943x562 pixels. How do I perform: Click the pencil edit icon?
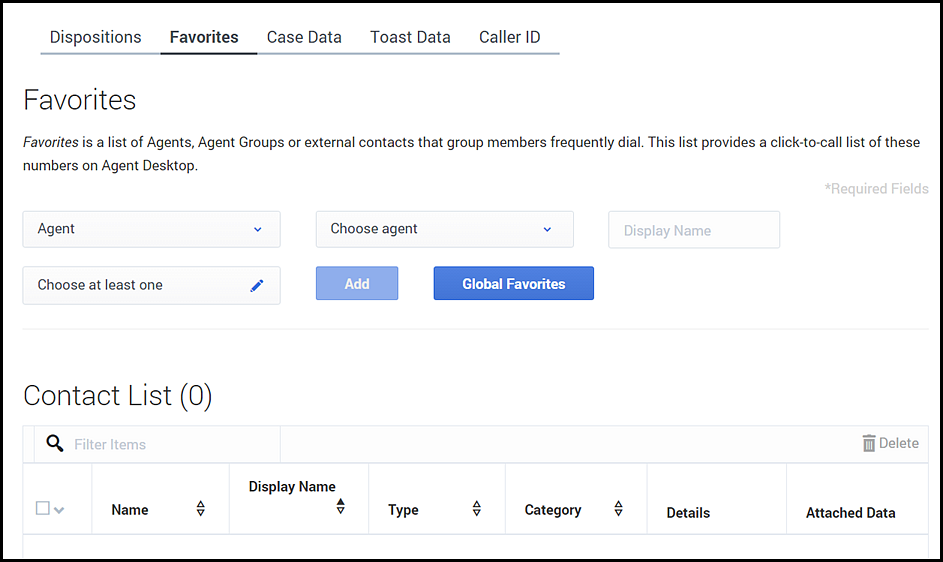pyautogui.click(x=257, y=285)
